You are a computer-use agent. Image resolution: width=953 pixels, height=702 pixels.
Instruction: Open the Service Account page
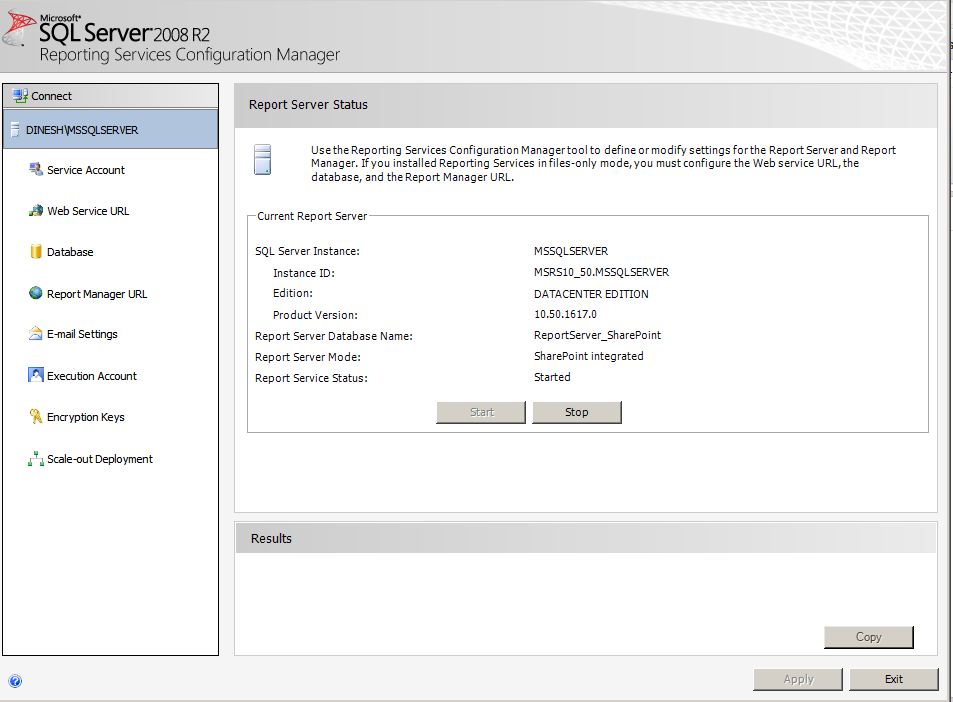click(x=86, y=170)
